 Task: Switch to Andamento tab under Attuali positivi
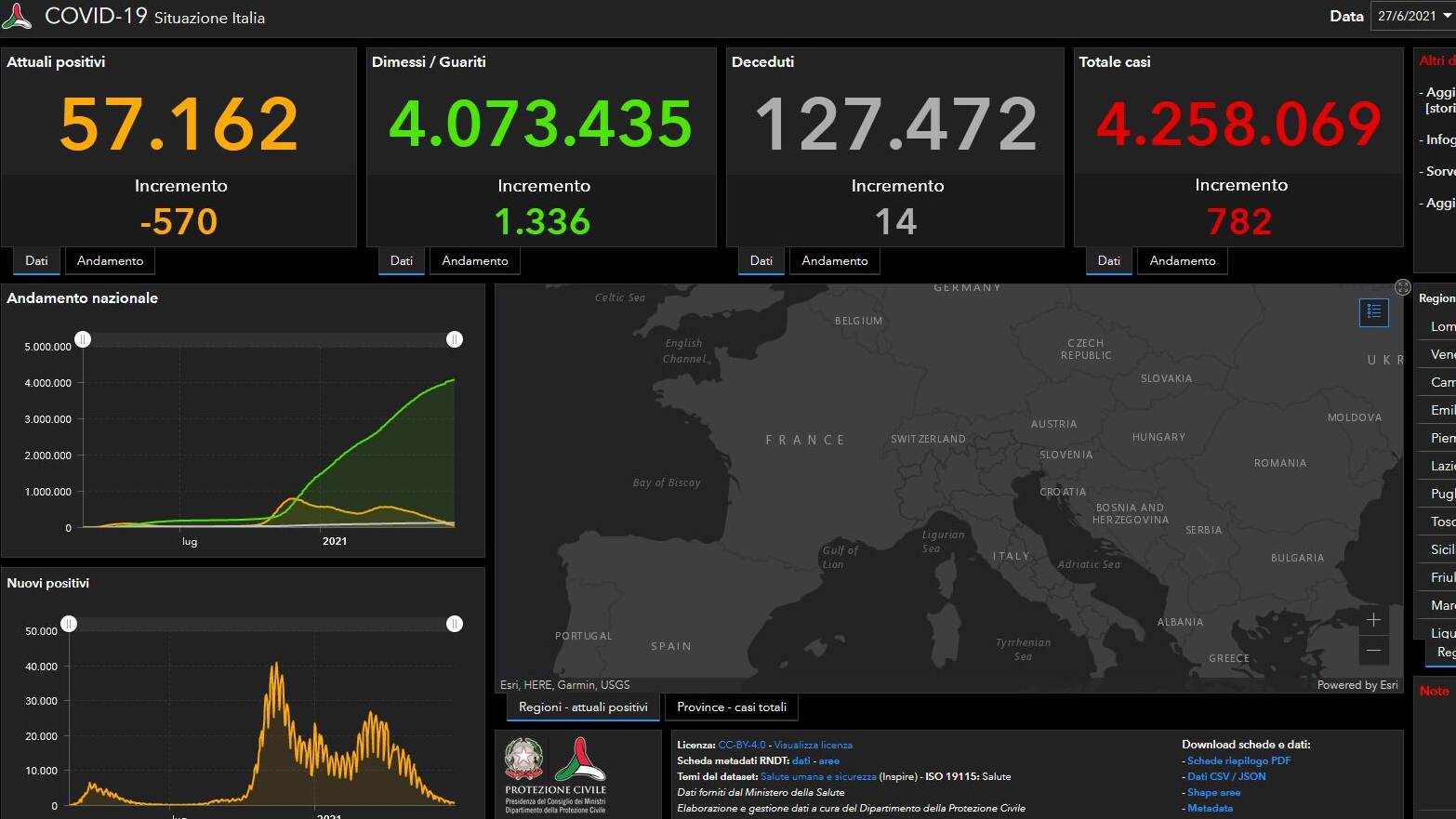tap(110, 261)
